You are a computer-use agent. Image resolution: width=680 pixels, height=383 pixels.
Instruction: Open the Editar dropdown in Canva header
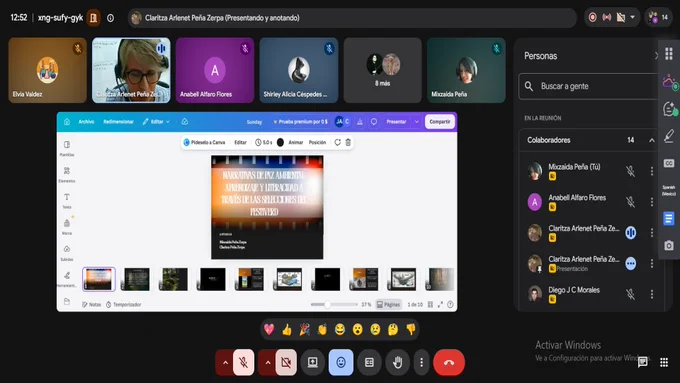coord(156,122)
